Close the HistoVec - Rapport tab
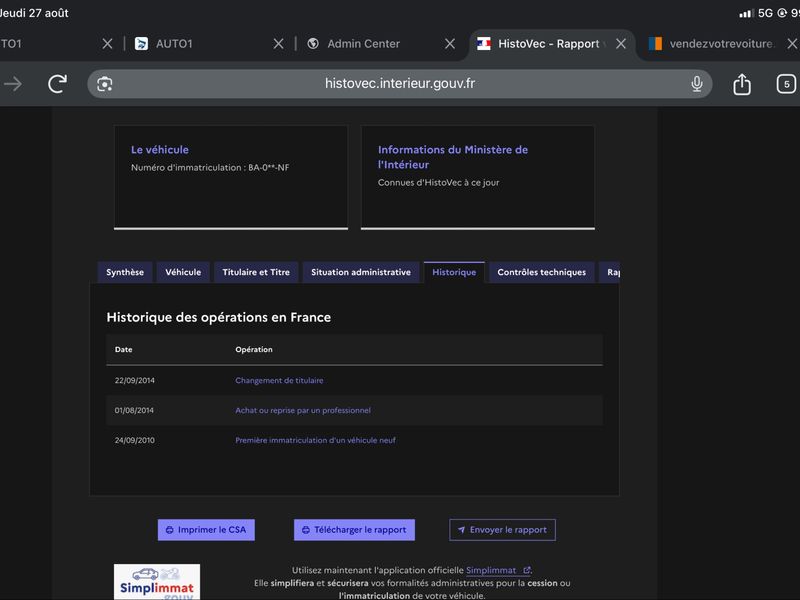Screen dimensions: 800x600 [621, 44]
